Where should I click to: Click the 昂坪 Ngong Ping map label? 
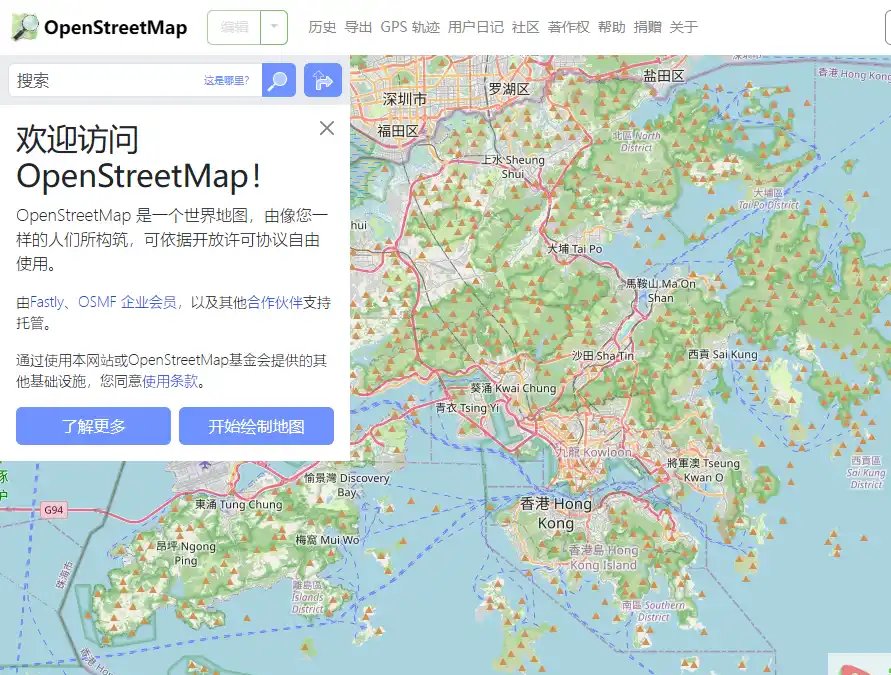(186, 553)
